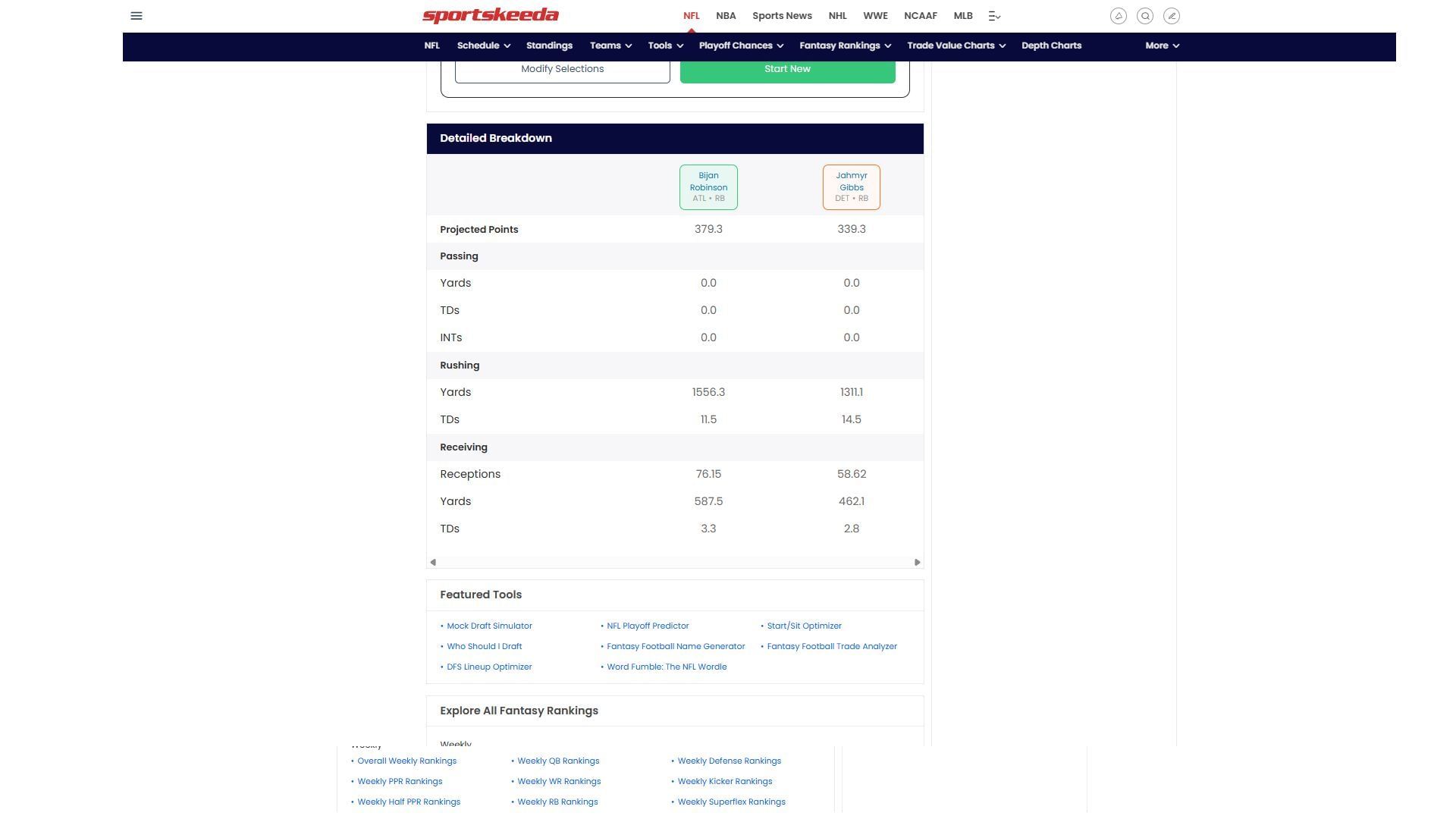Open Overall Weekly Rankings link
The image size is (1456, 819).
406,761
